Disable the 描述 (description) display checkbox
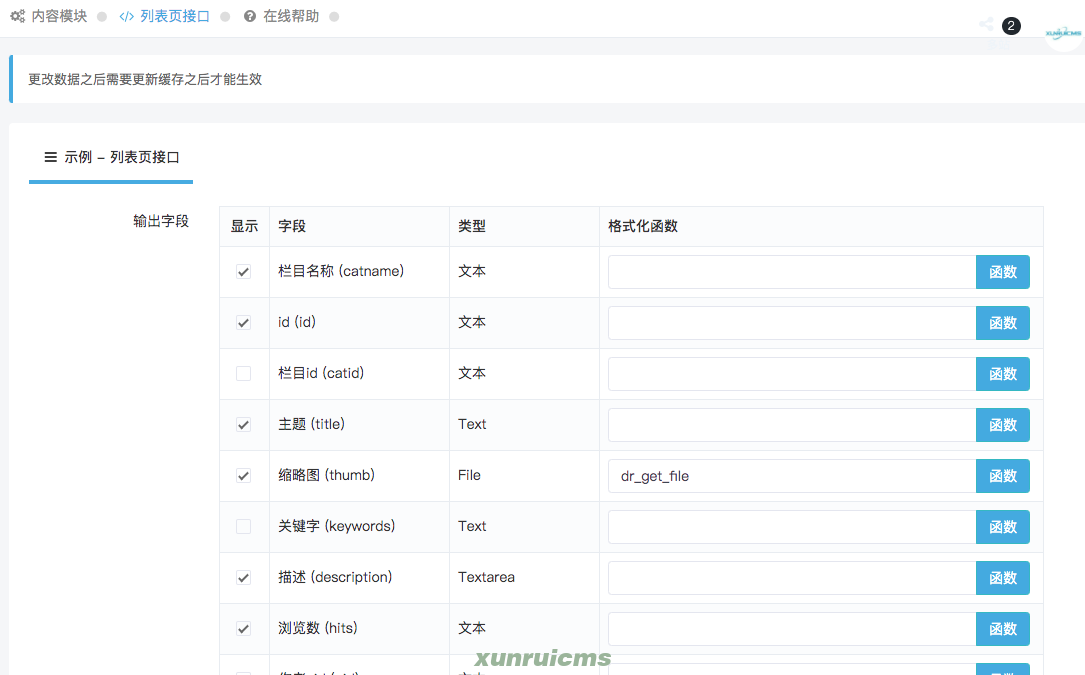This screenshot has height=675, width=1085. click(x=244, y=577)
